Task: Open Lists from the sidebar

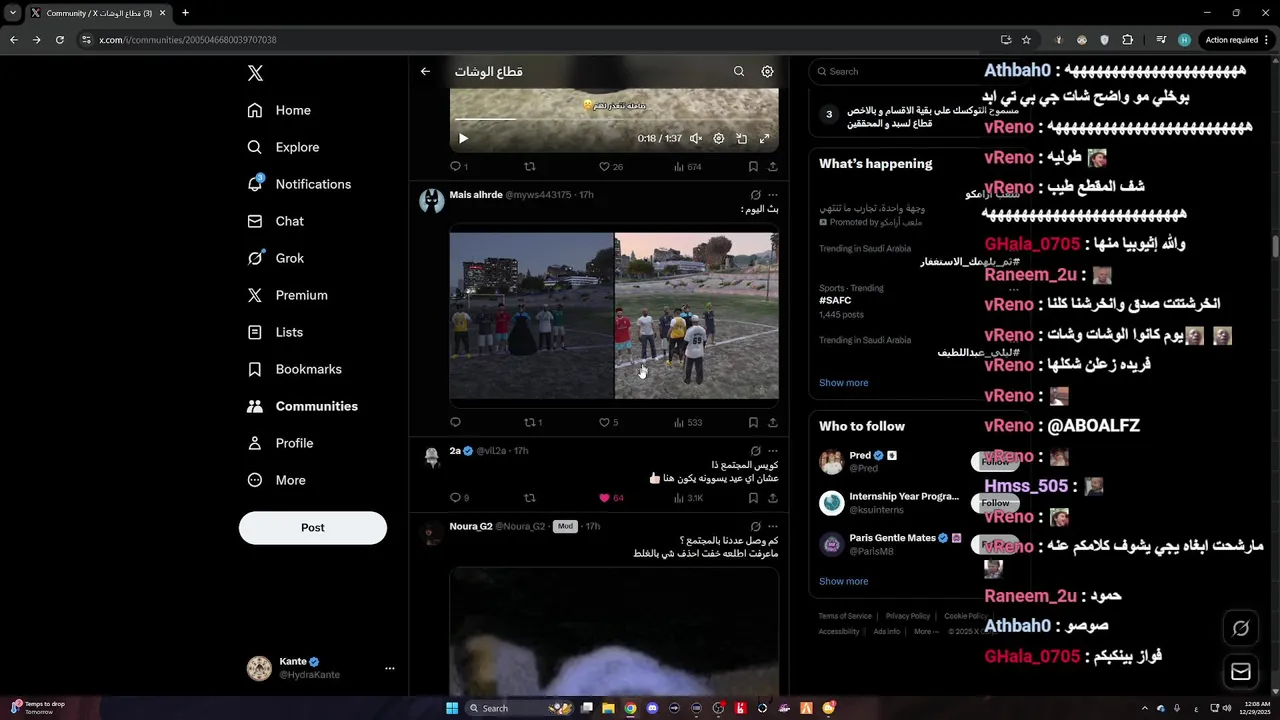Action: coord(276,332)
